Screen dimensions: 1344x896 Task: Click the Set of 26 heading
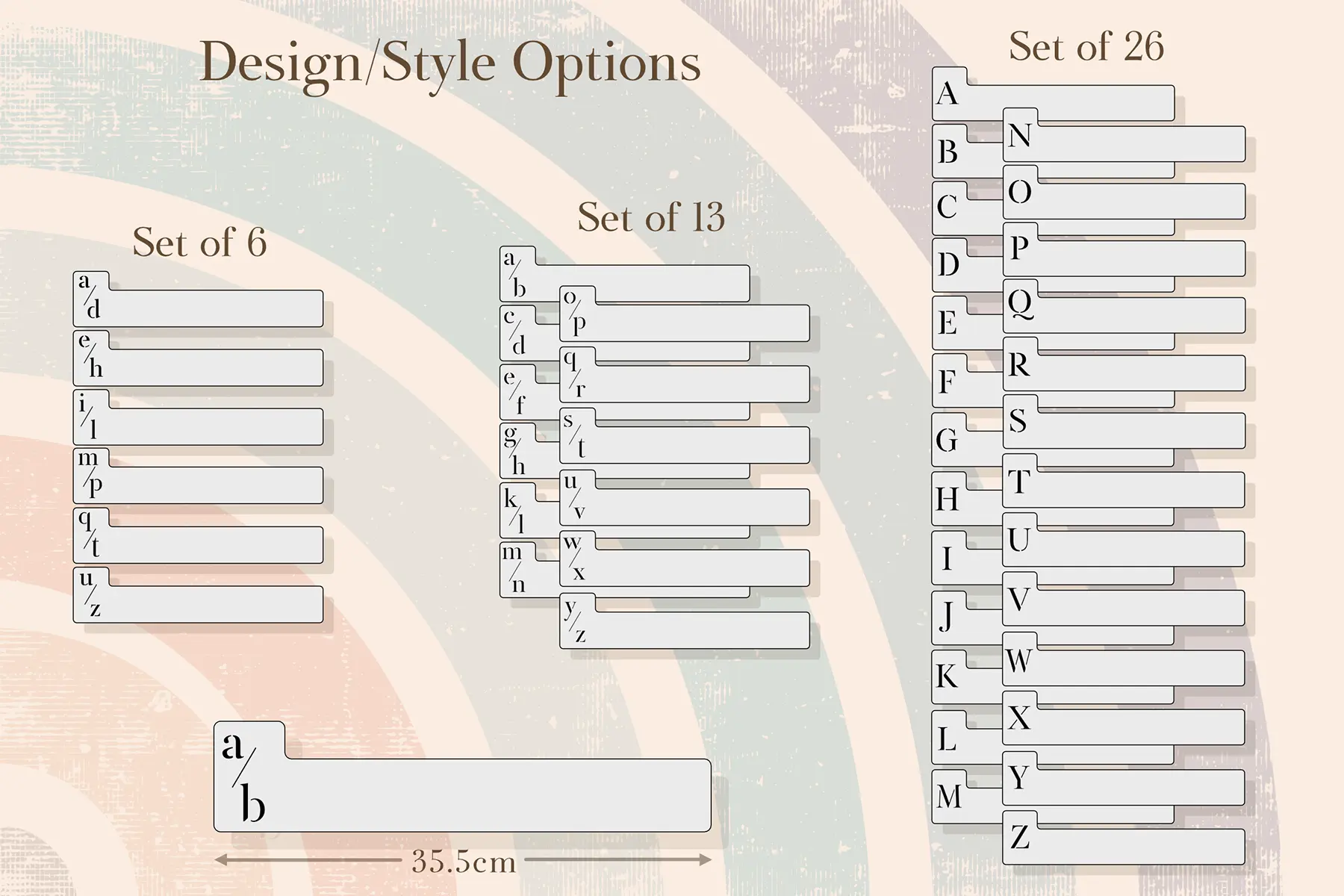pos(1086,46)
